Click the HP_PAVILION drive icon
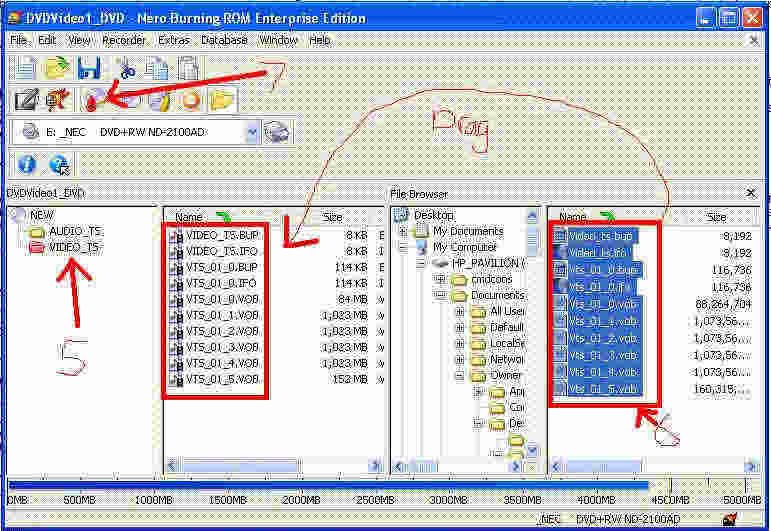771x531 pixels. [x=441, y=263]
